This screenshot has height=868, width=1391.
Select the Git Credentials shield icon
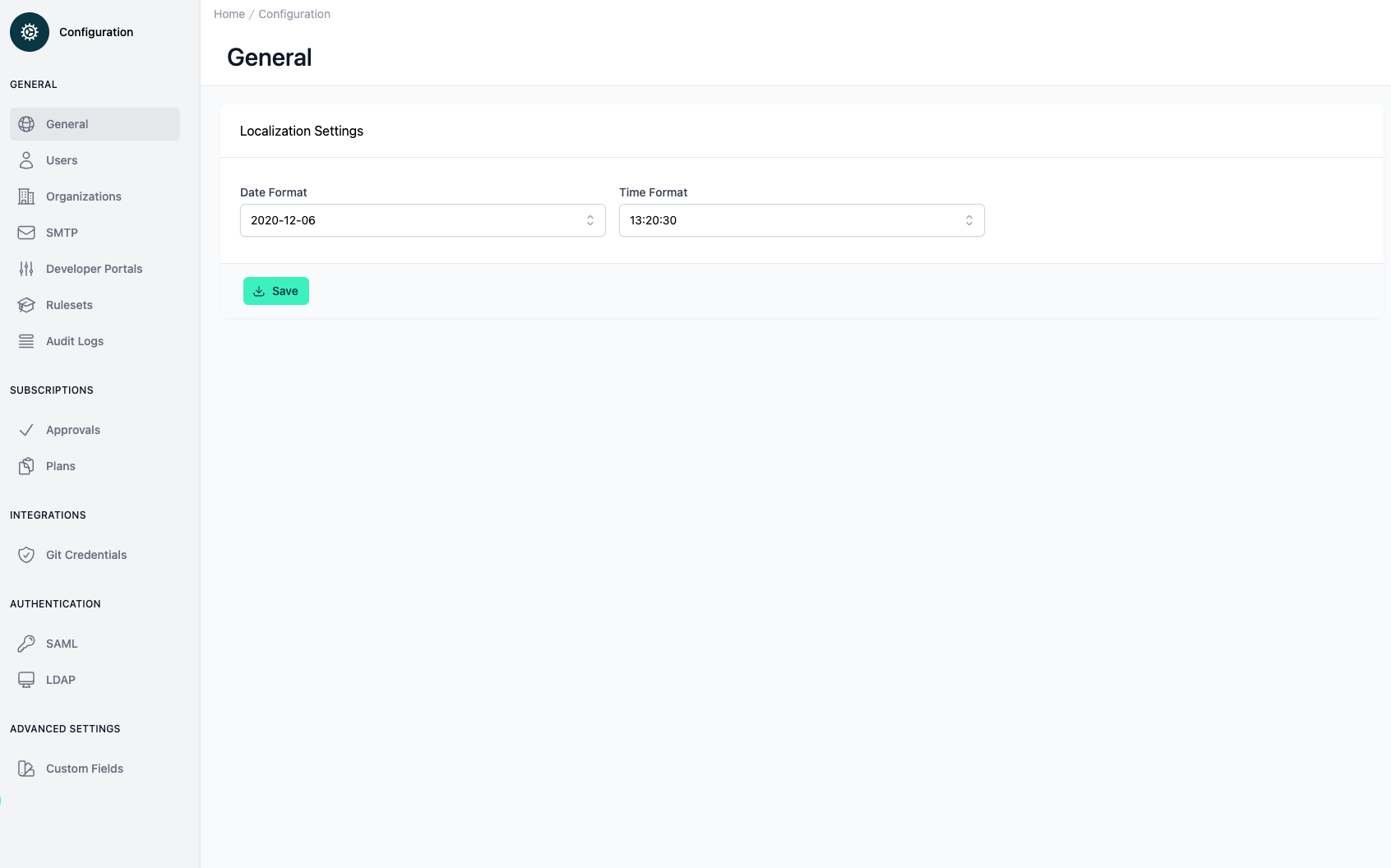coord(25,554)
